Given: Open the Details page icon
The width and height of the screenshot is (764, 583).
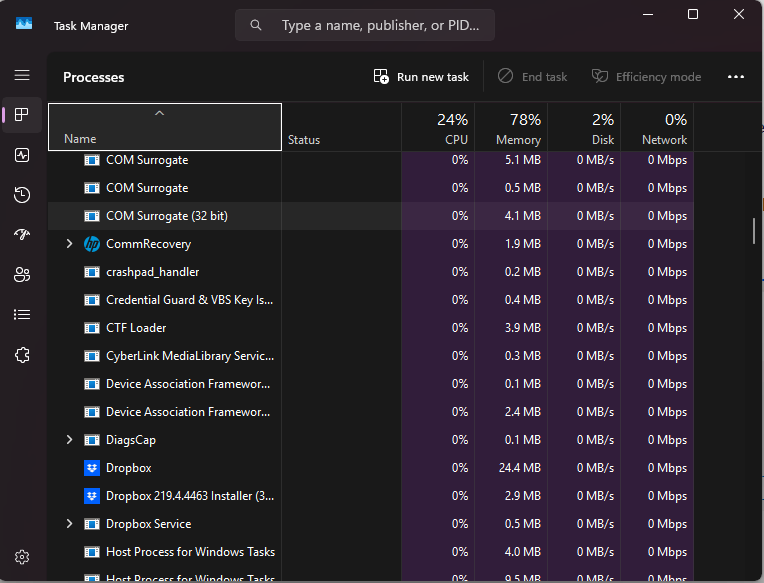Looking at the screenshot, I should (22, 315).
